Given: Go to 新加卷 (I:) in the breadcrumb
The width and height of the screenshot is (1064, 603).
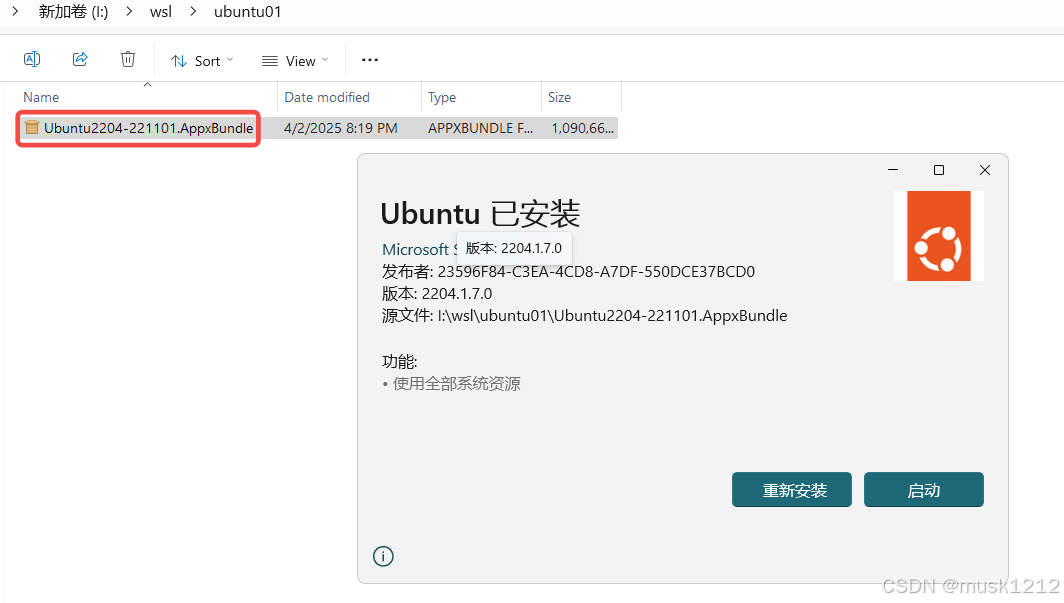Looking at the screenshot, I should pos(73,12).
